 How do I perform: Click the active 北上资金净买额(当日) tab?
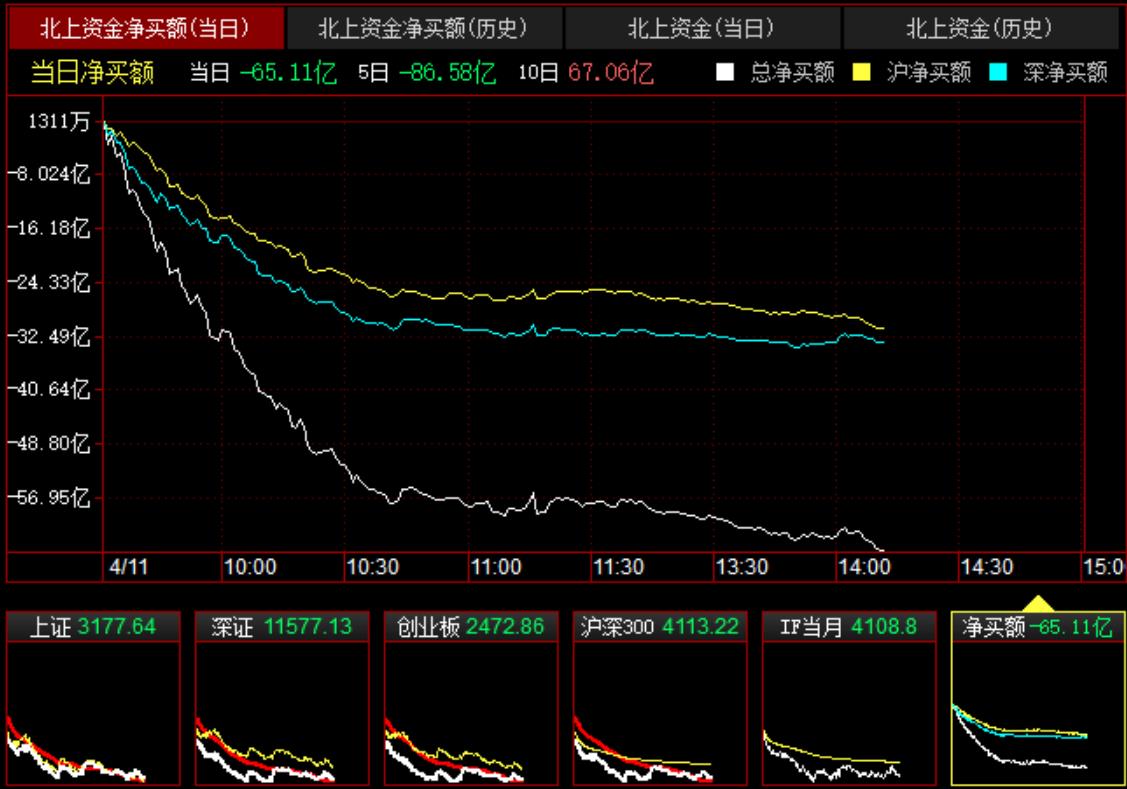tap(145, 29)
